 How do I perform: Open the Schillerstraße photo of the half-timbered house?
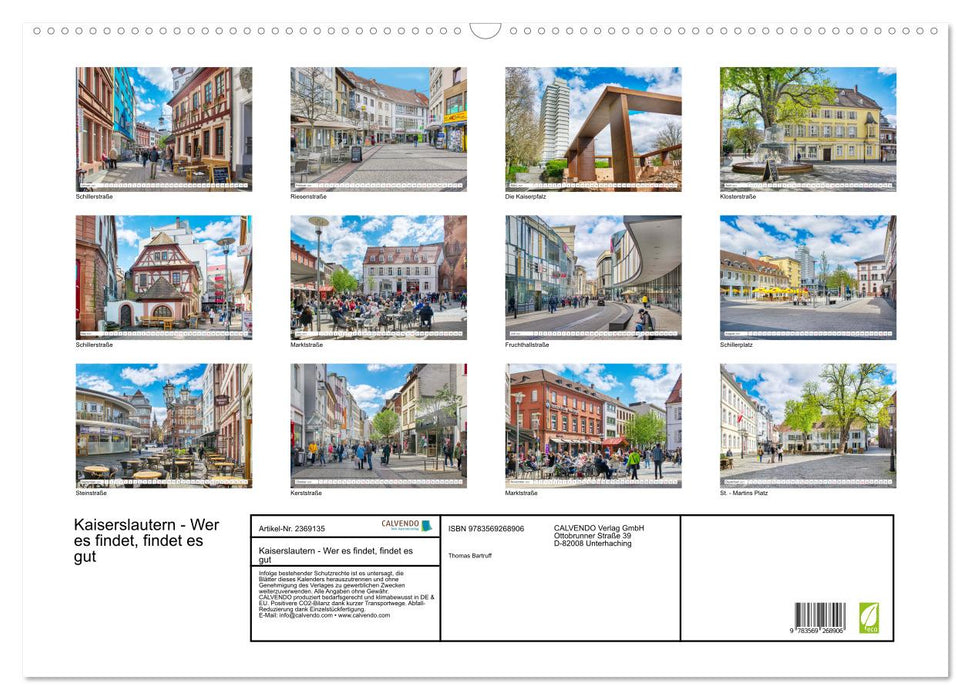click(x=163, y=277)
